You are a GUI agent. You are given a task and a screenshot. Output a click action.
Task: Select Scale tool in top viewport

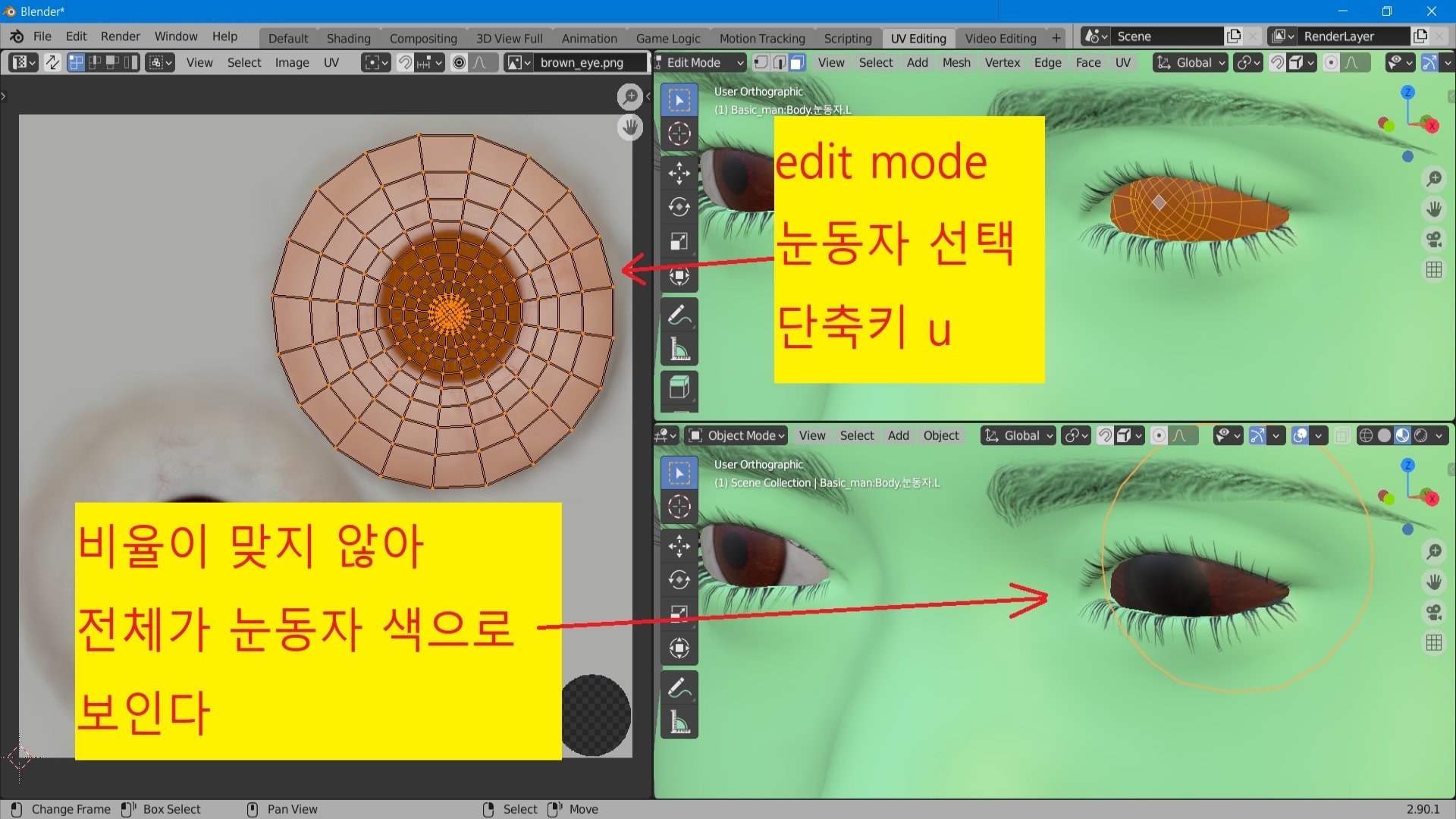pos(679,241)
